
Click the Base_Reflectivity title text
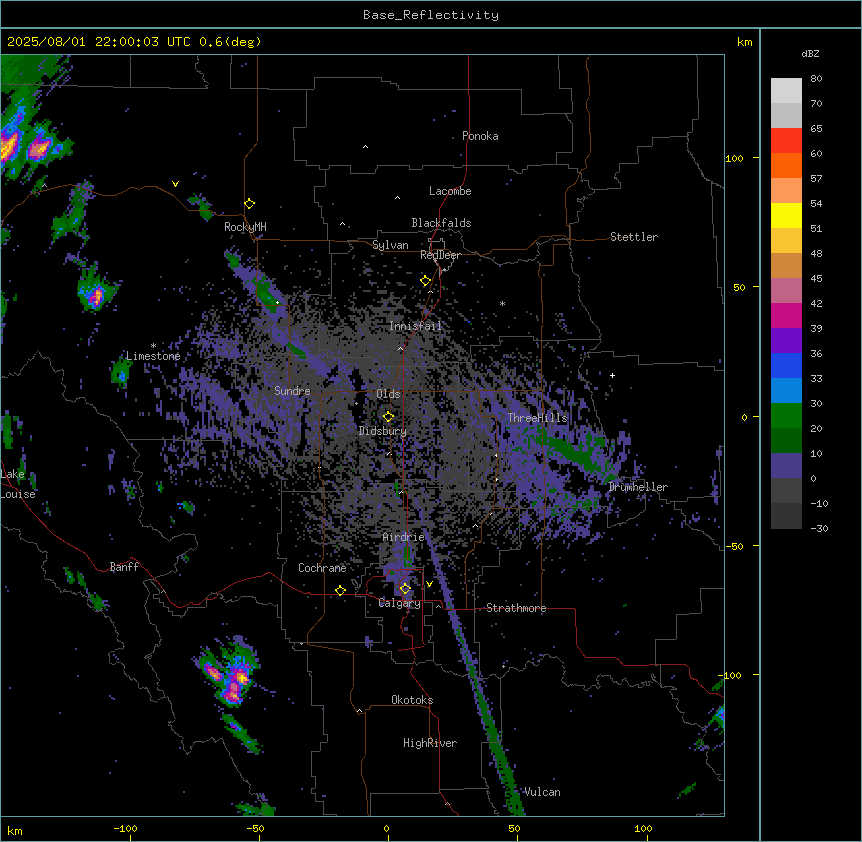431,15
